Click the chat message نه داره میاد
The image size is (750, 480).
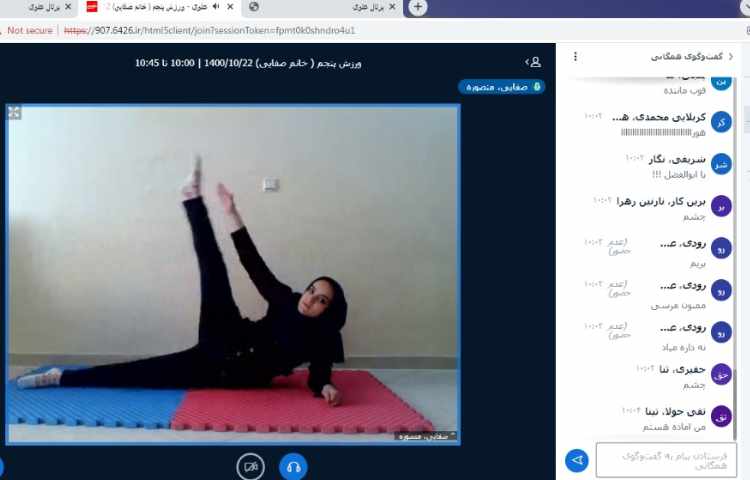tap(684, 348)
